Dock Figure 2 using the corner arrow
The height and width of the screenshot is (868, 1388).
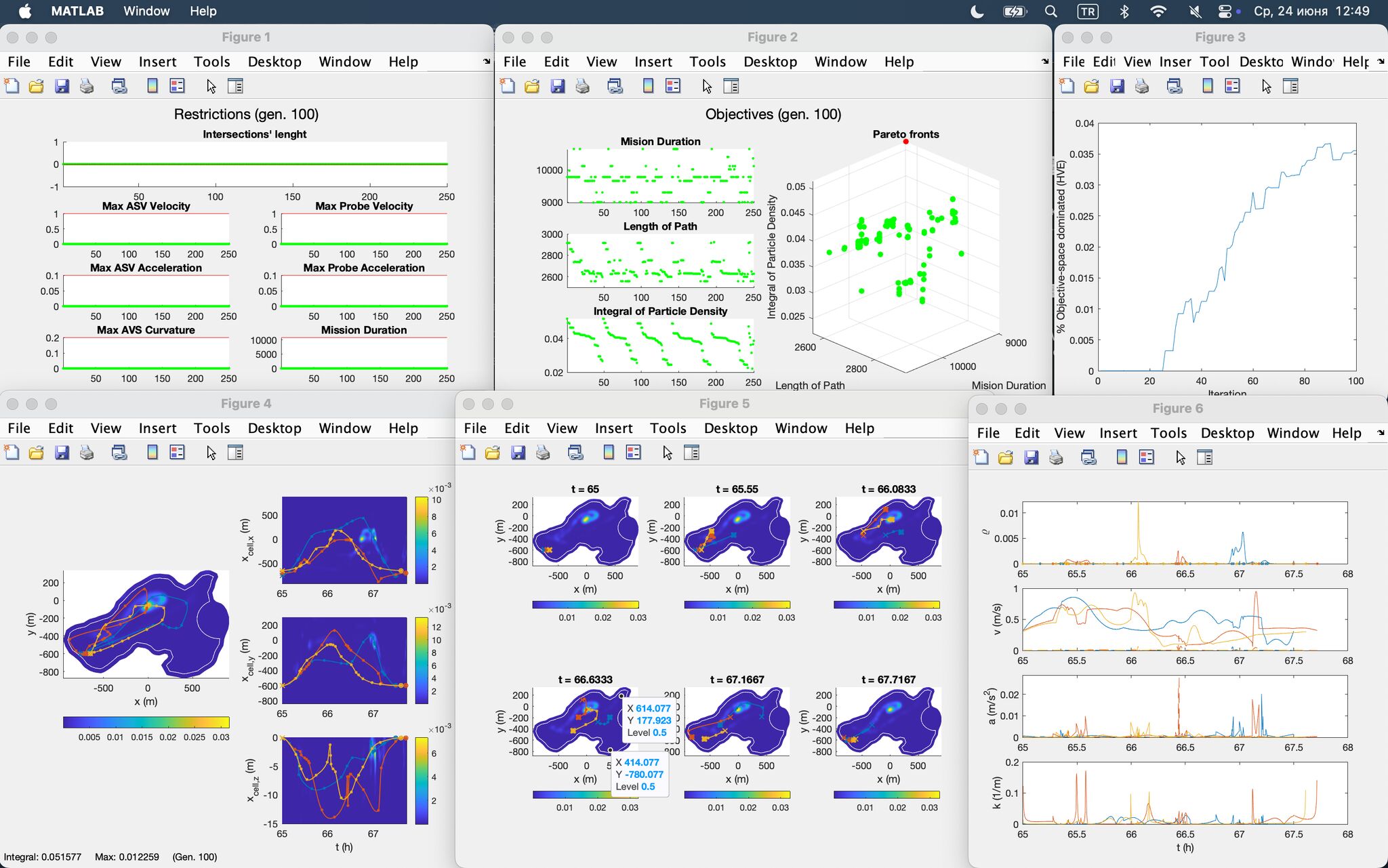pyautogui.click(x=1045, y=62)
